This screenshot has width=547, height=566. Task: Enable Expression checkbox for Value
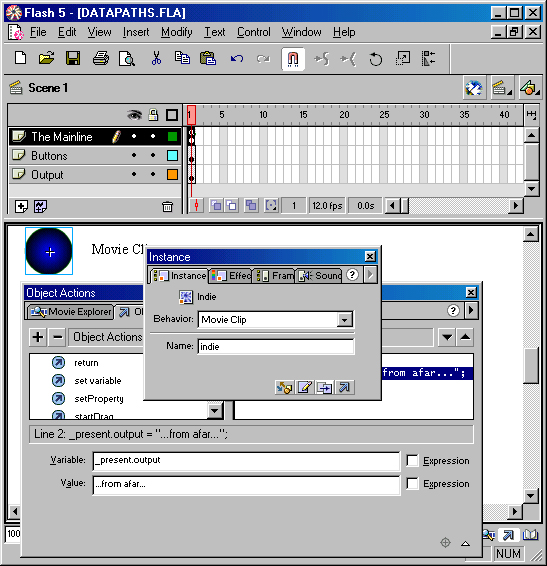(x=412, y=483)
